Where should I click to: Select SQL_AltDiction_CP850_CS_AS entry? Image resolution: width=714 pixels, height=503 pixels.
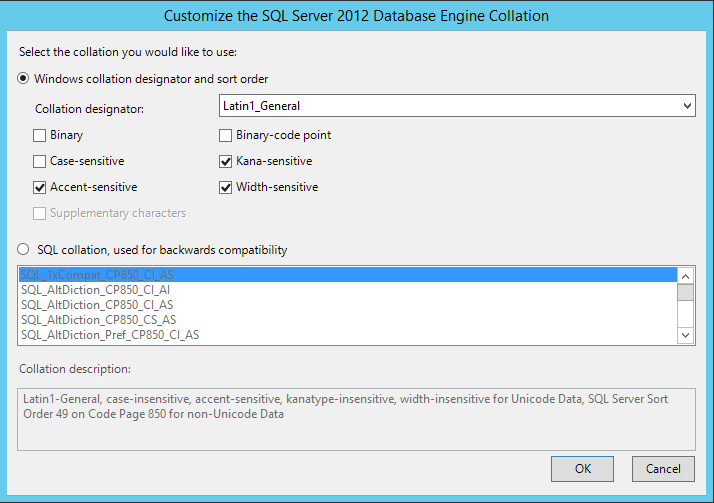tap(348, 320)
